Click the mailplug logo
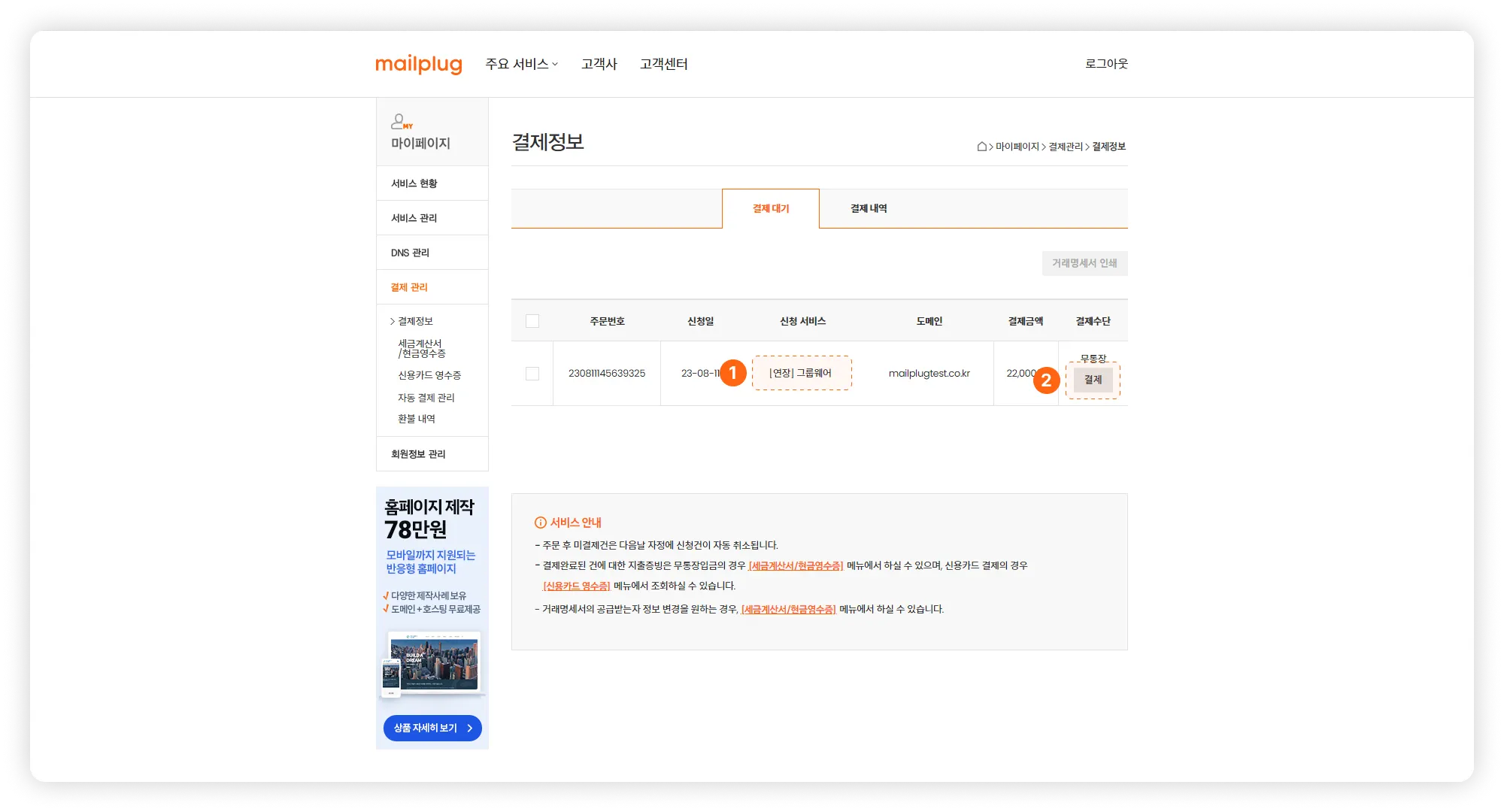The height and width of the screenshot is (812, 1504). point(418,65)
